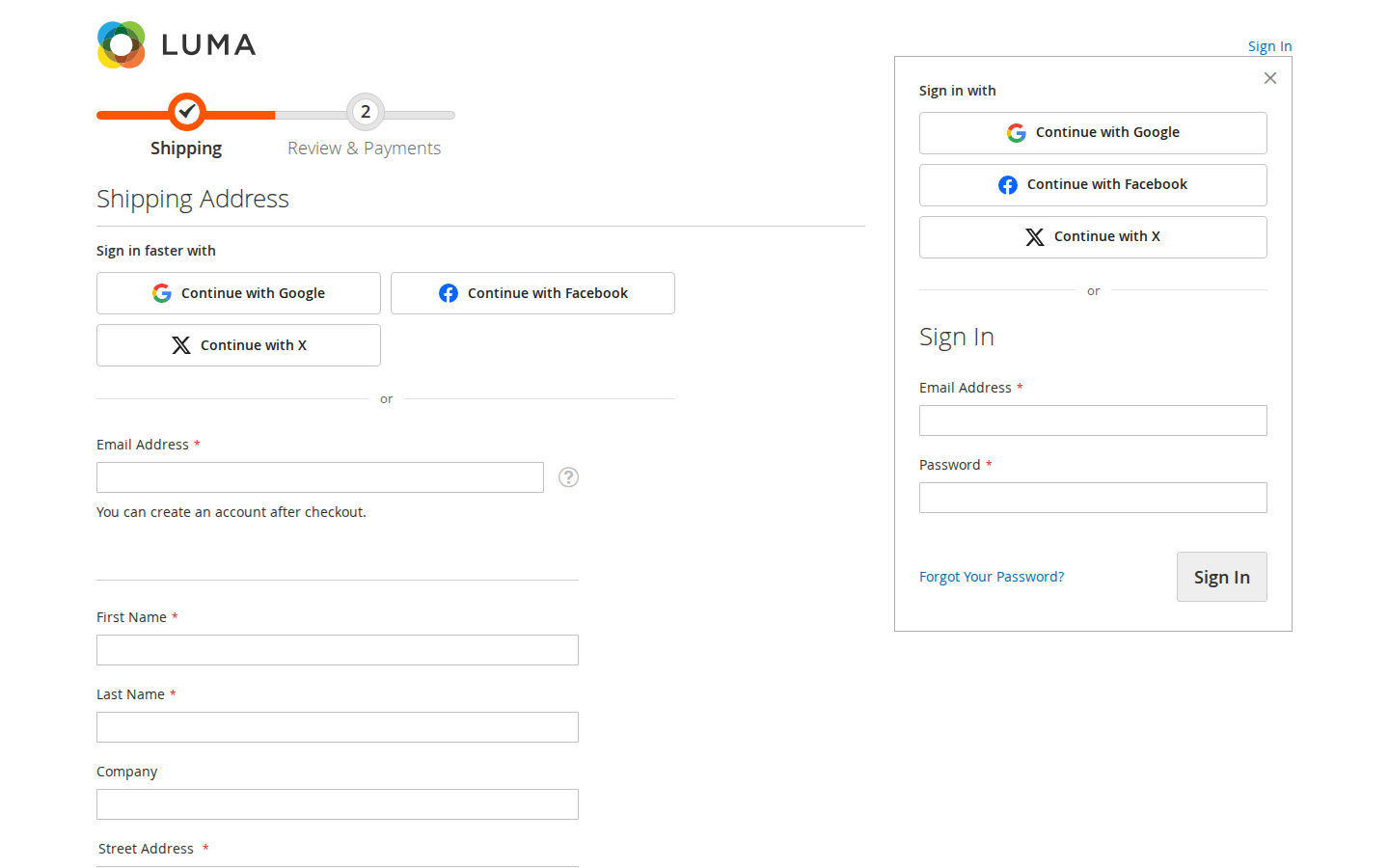
Task: Submit with the Sign In button
Action: 1222,577
